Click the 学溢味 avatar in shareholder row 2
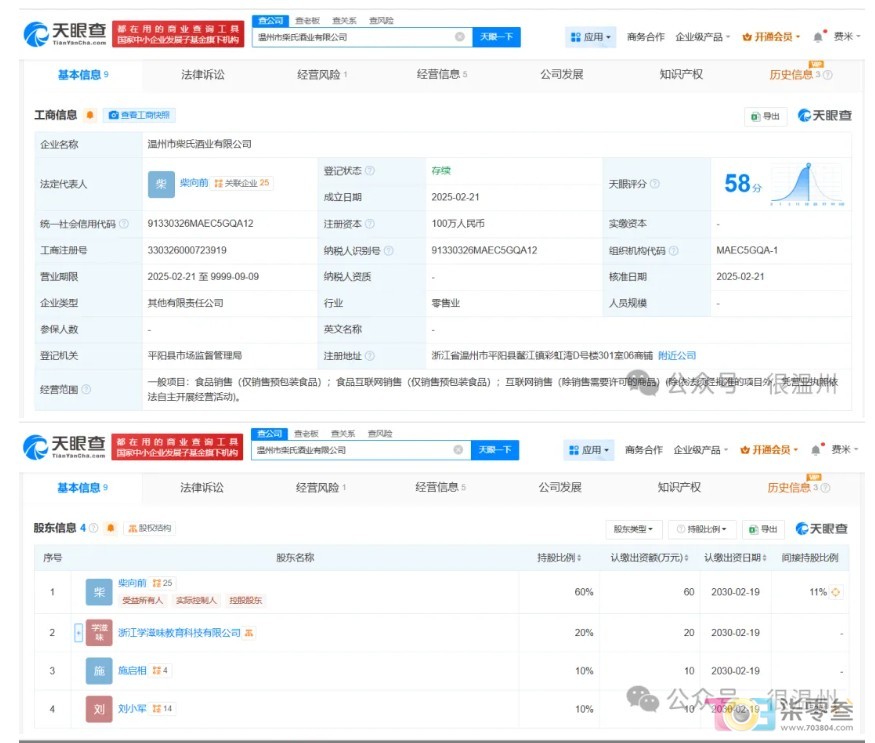 tap(99, 632)
